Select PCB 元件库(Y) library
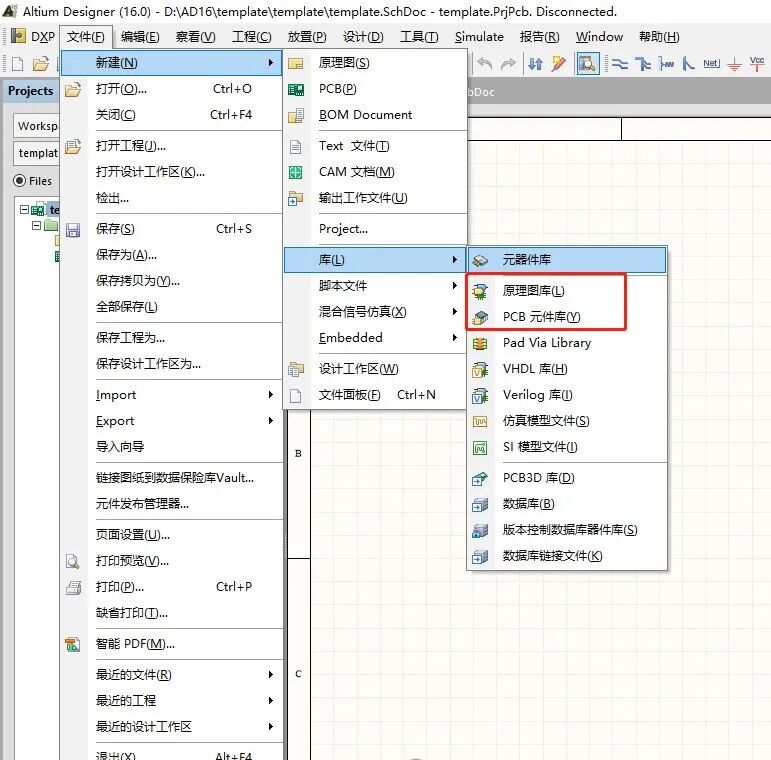Viewport: 771px width, 760px height. coord(566,317)
